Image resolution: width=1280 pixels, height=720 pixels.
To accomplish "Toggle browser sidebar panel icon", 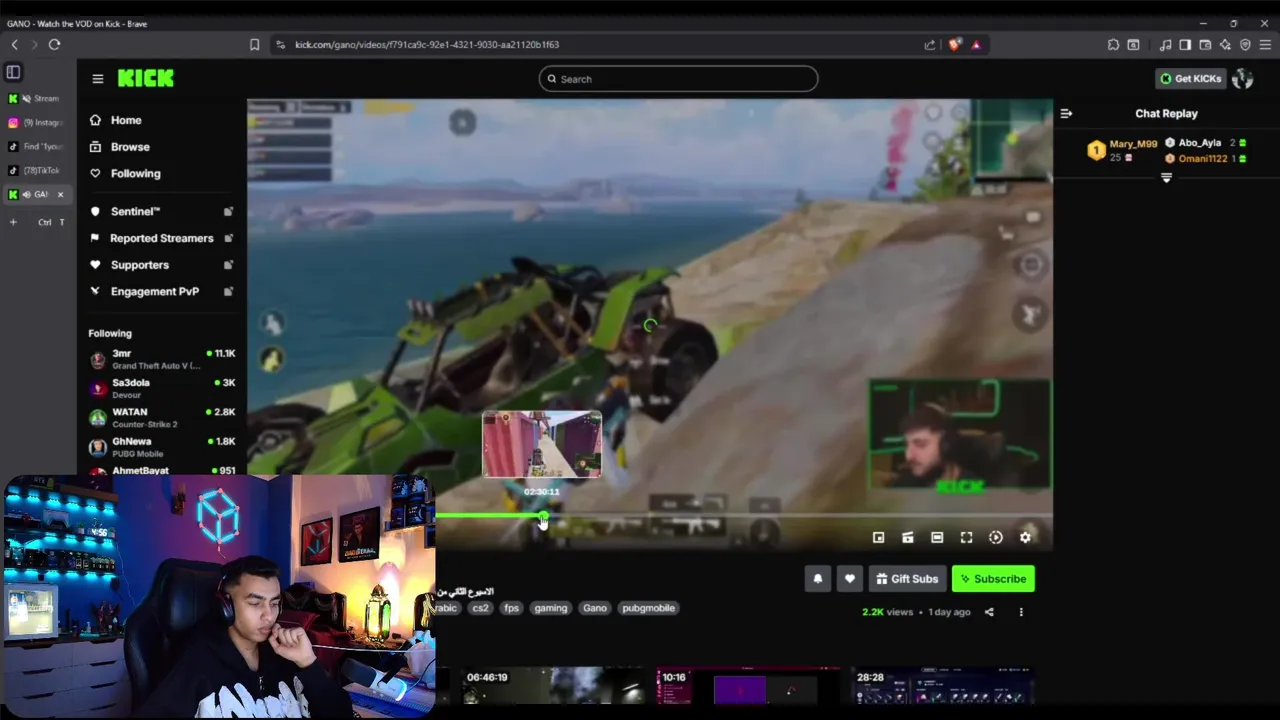I will pyautogui.click(x=1185, y=44).
